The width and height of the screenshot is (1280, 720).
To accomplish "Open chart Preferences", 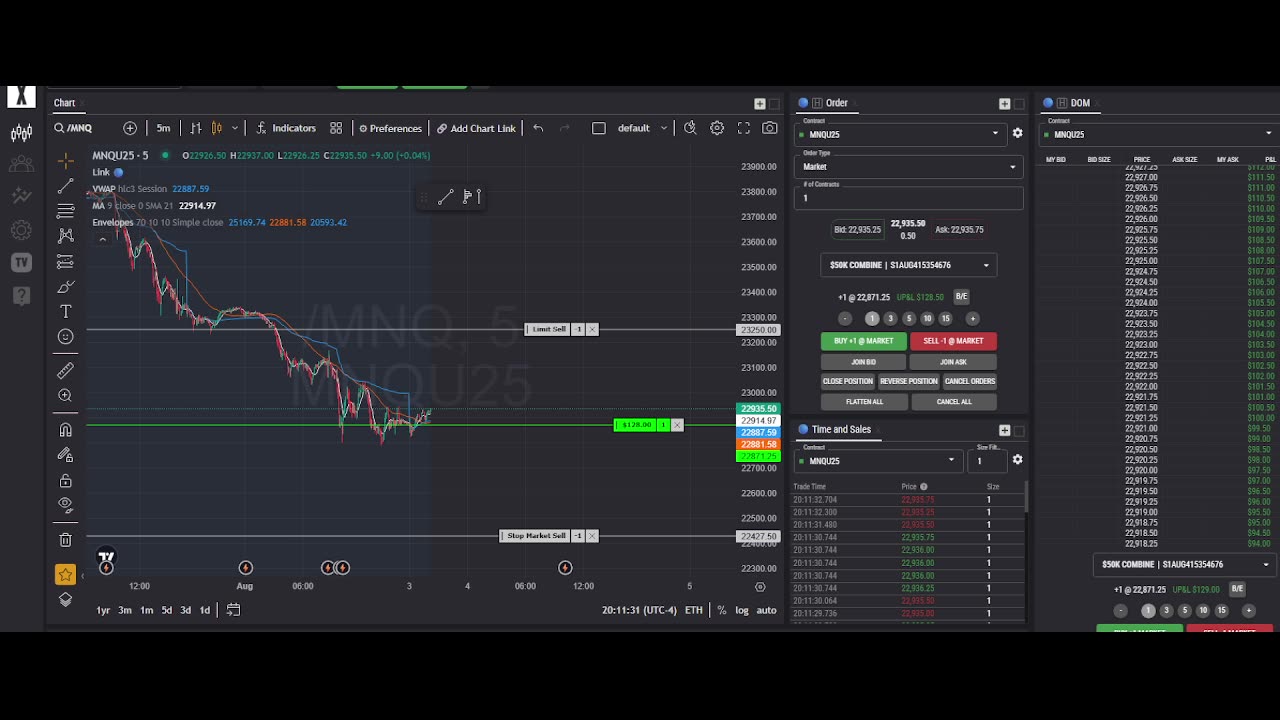I will click(x=390, y=128).
